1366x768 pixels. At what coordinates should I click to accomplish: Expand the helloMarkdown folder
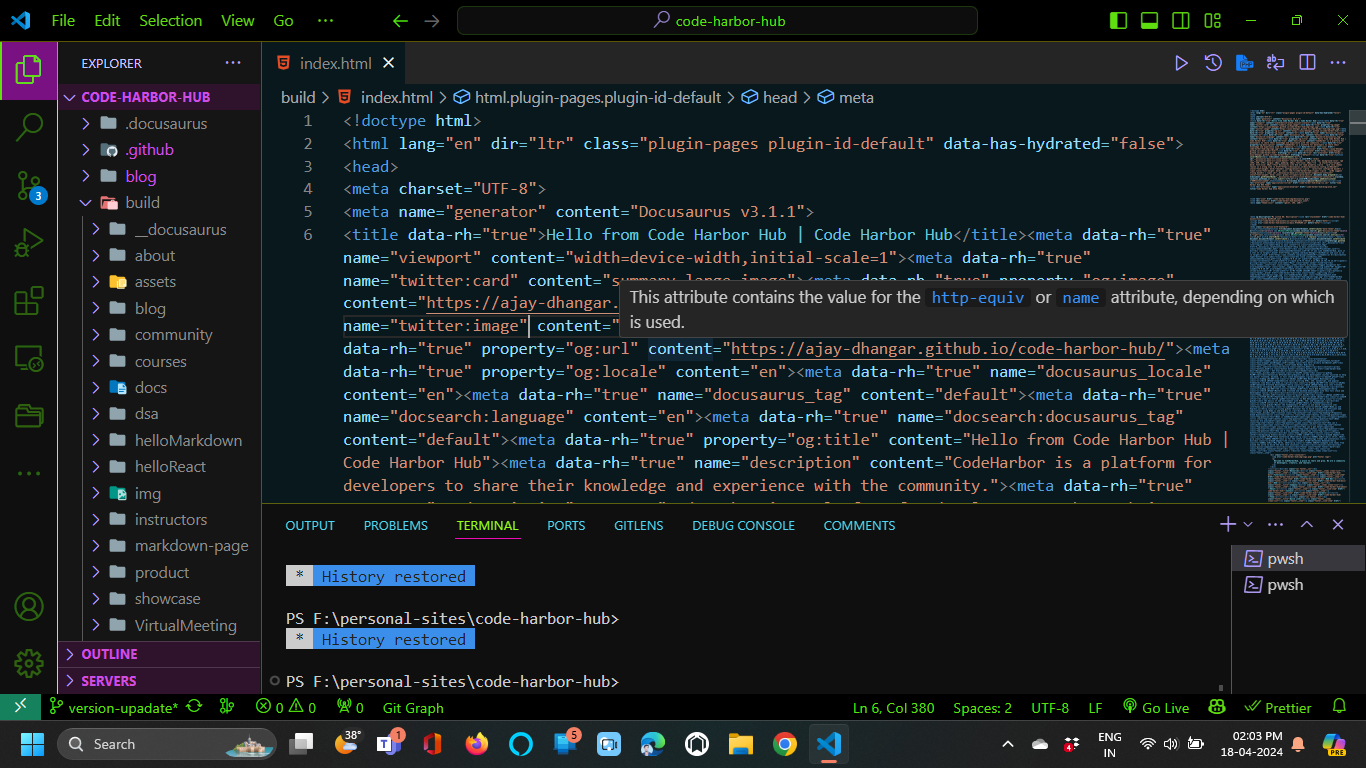click(159, 440)
